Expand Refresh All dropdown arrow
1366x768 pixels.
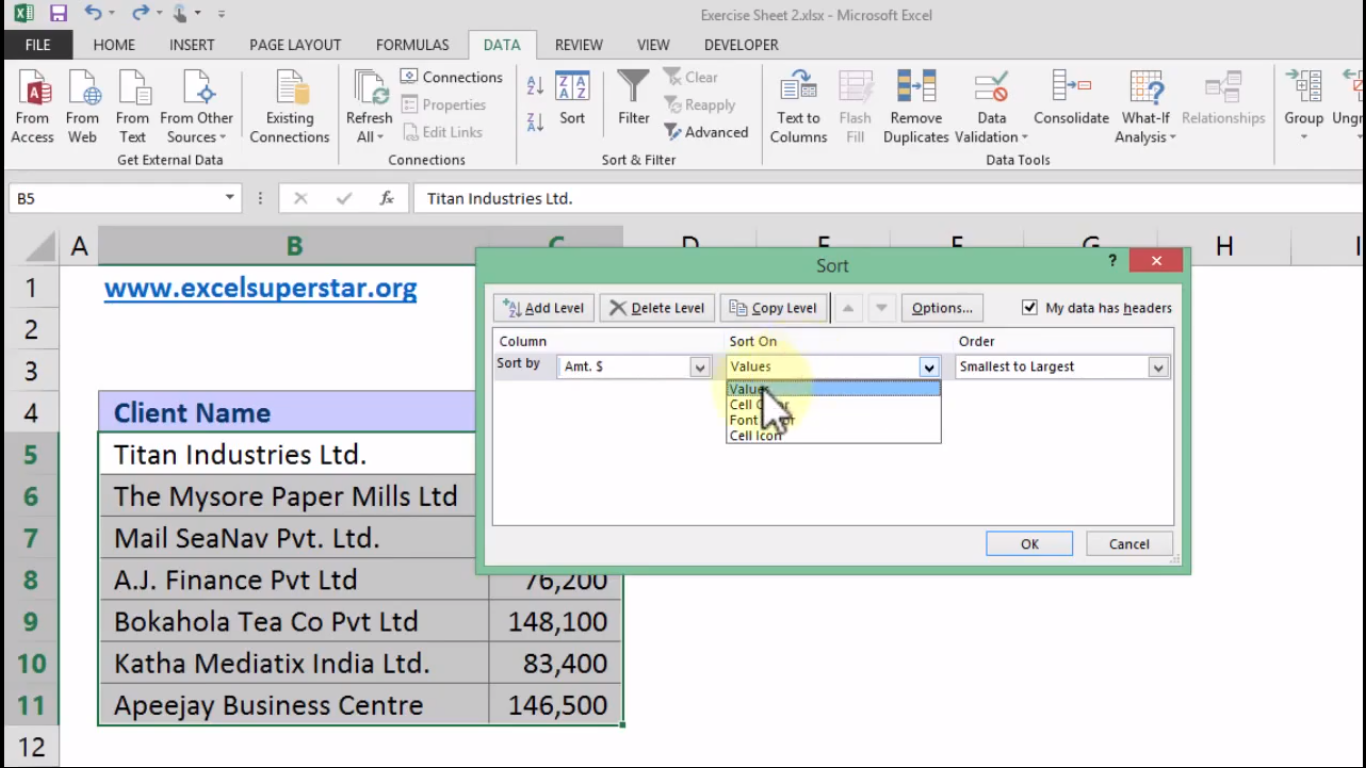(381, 137)
